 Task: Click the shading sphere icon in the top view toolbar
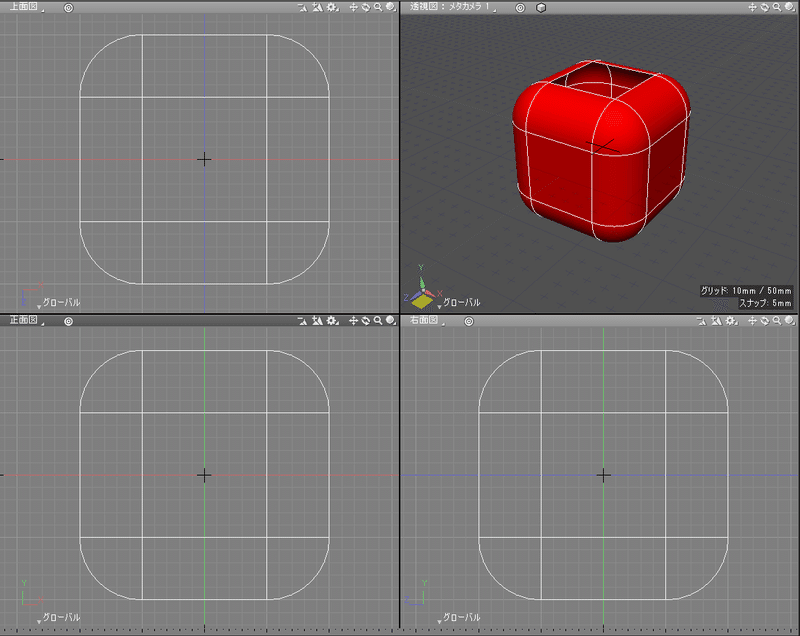click(x=392, y=8)
